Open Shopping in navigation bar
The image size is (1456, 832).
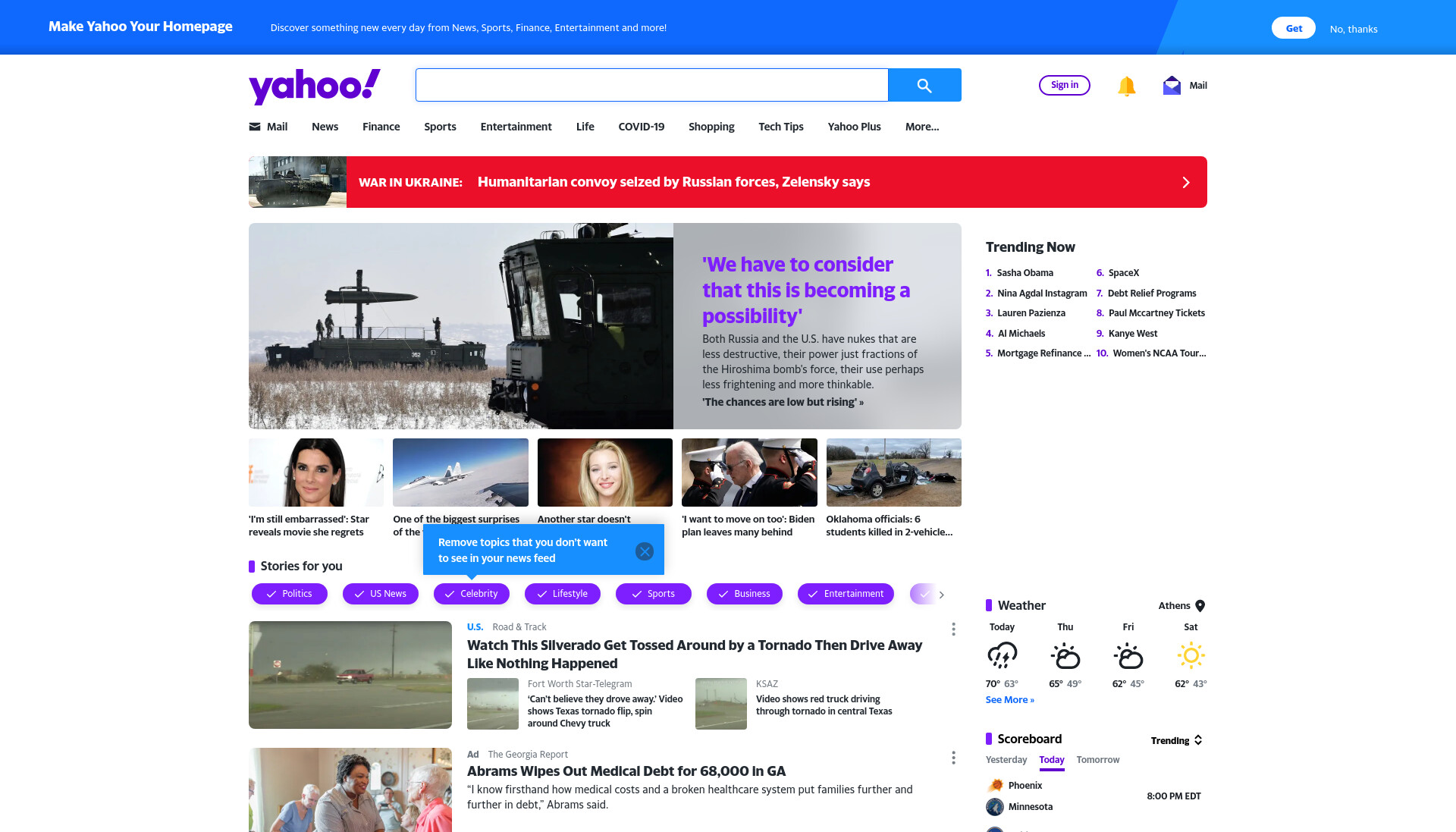pos(711,127)
